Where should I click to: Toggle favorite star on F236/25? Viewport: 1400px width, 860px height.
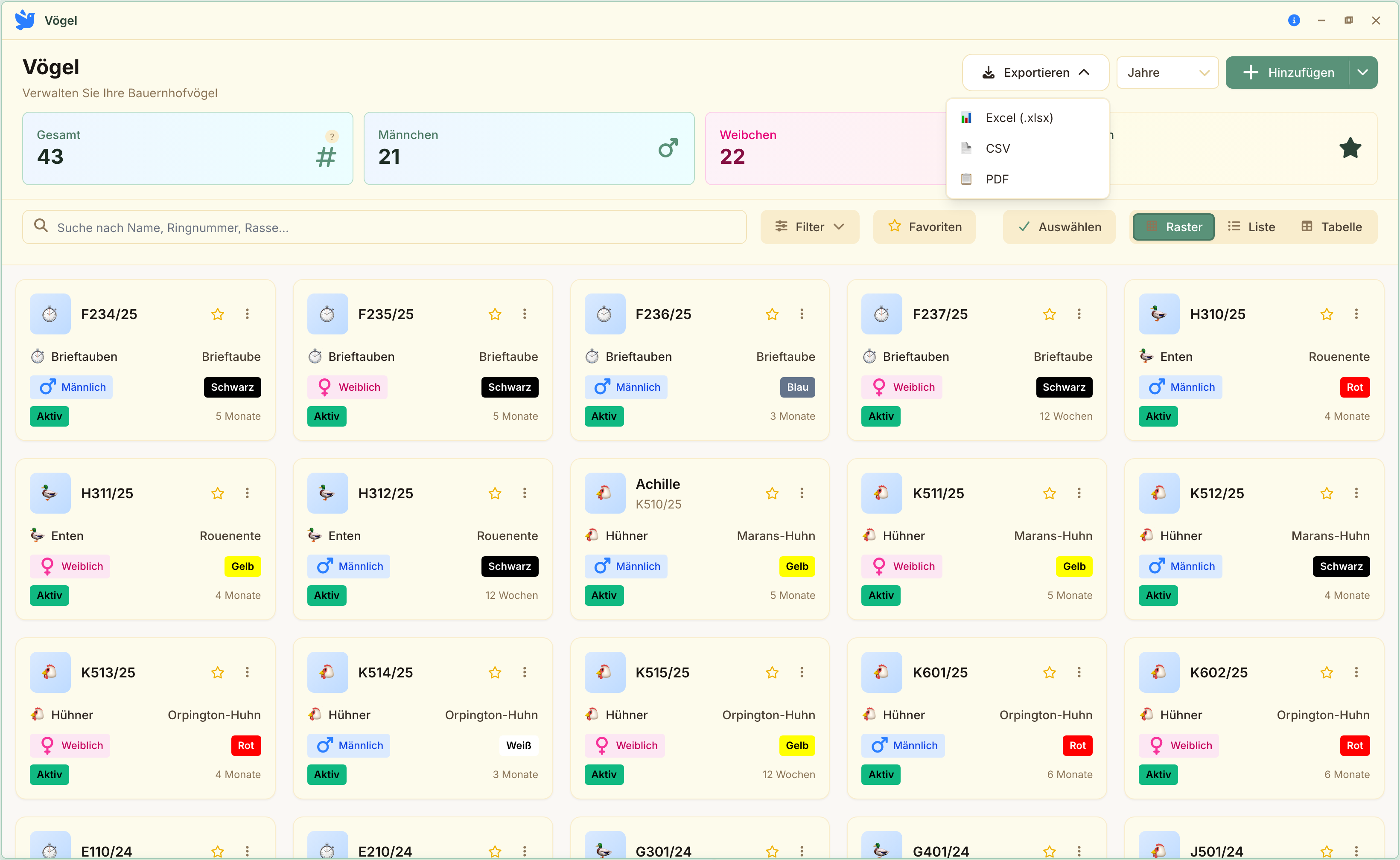tap(772, 314)
